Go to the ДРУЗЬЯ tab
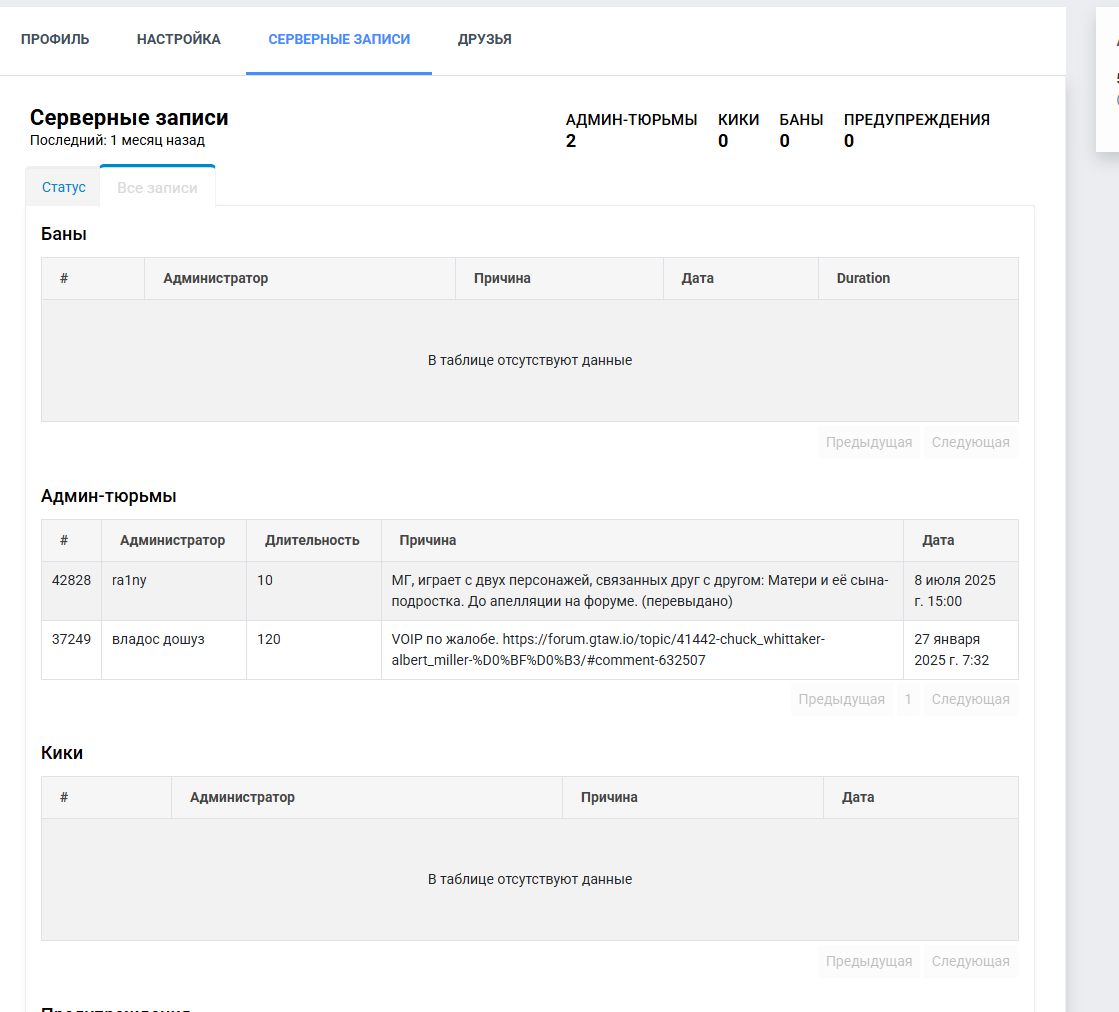The width and height of the screenshot is (1119, 1012). [485, 39]
